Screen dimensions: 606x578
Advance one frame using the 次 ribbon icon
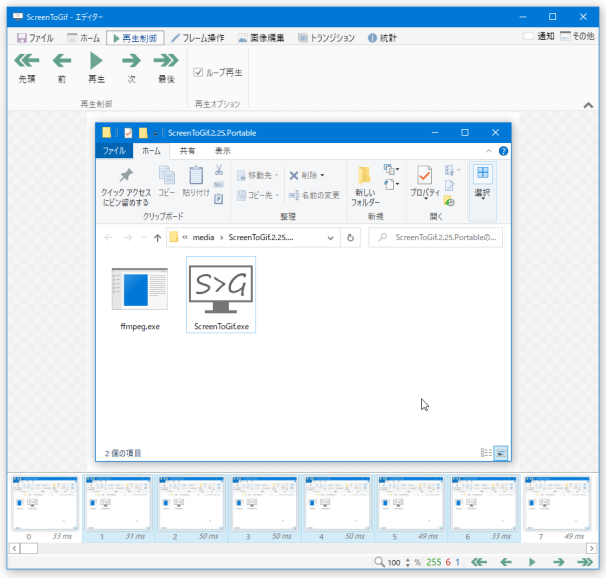tap(131, 65)
